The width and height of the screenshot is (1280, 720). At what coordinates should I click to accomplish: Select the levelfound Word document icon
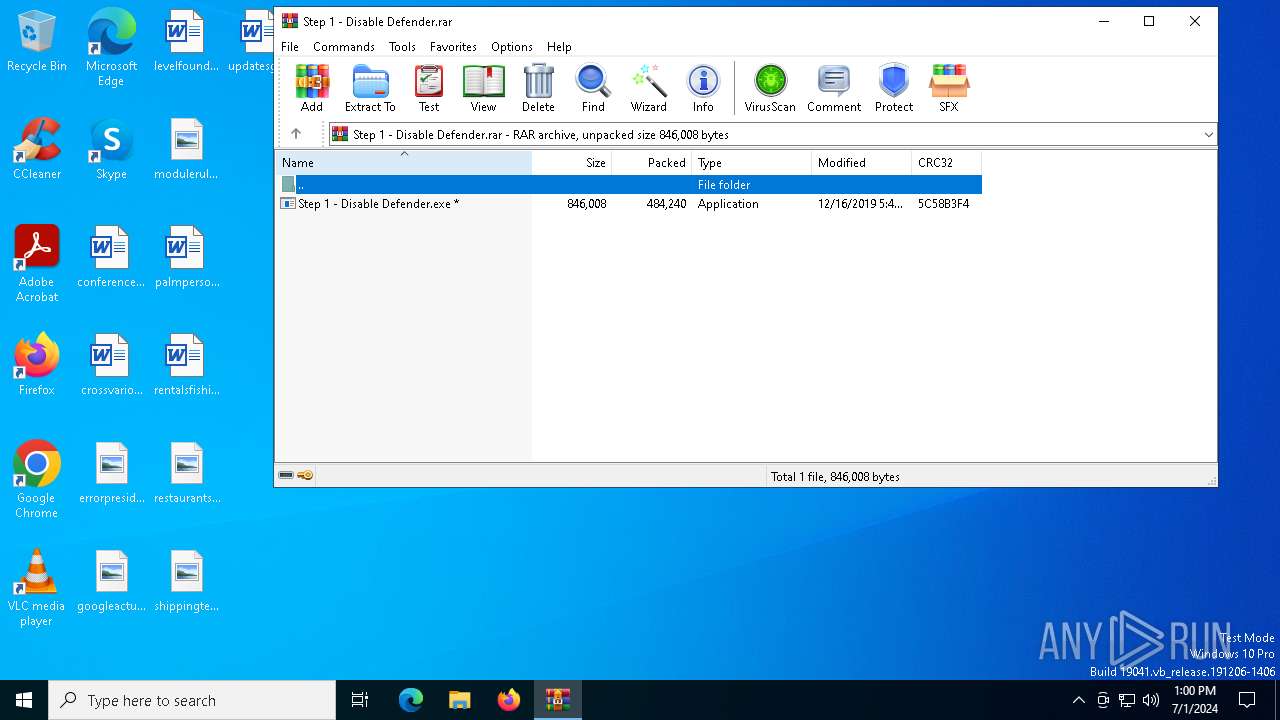coord(186,42)
